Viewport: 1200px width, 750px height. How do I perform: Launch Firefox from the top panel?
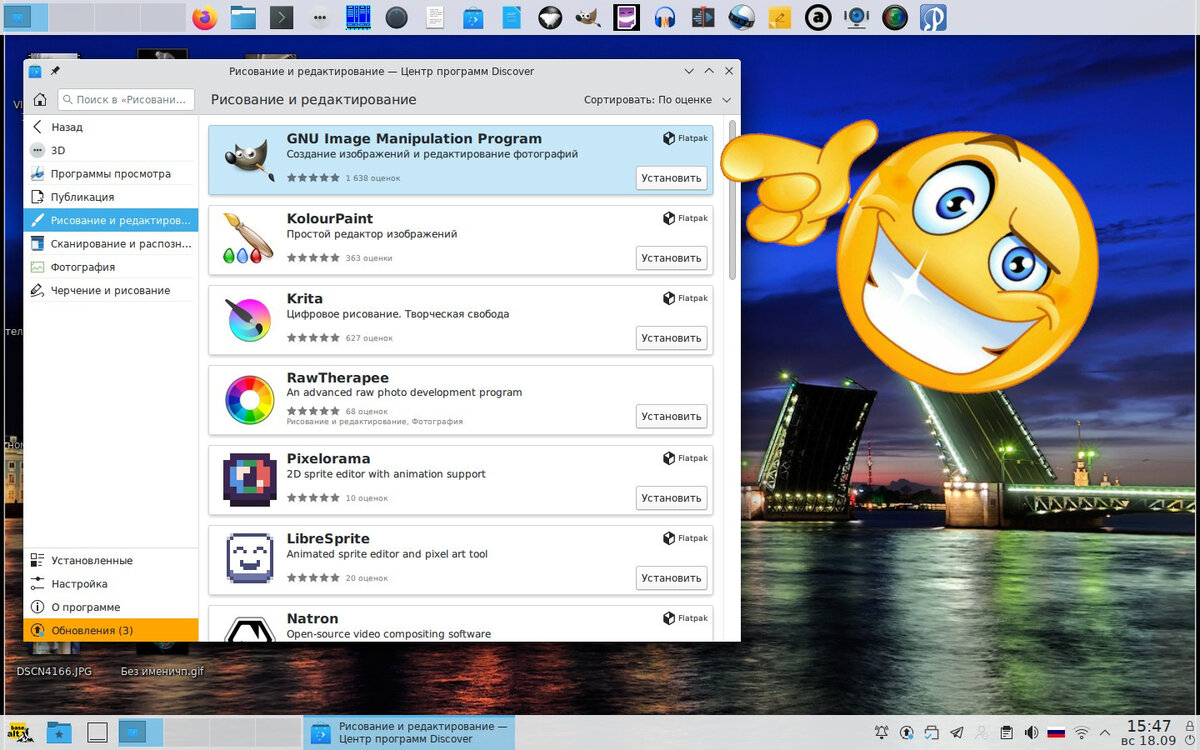coord(204,17)
